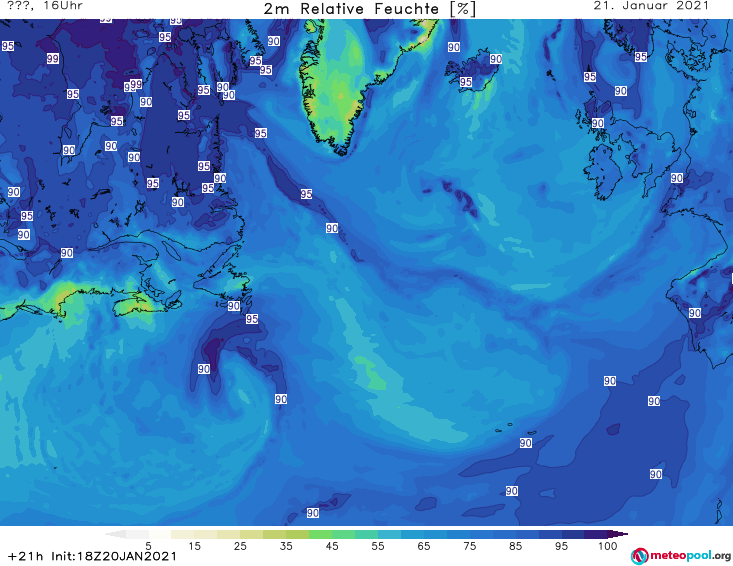The image size is (733, 566).
Task: Click the legend value '35'
Action: pyautogui.click(x=286, y=546)
